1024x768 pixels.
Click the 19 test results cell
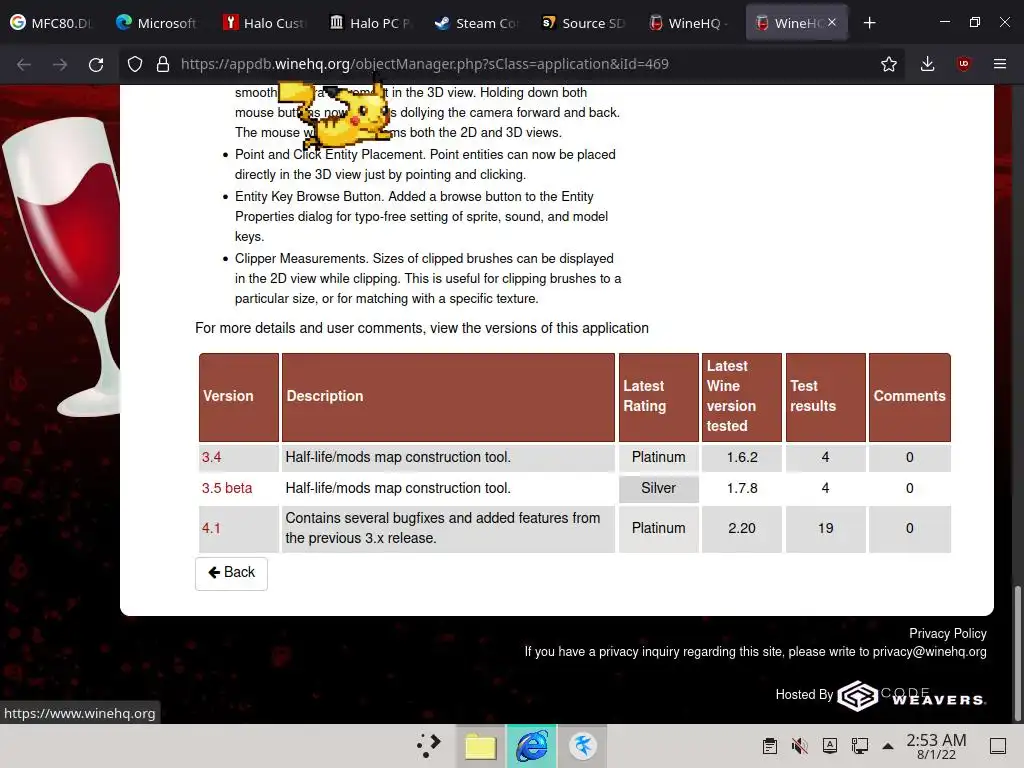[x=825, y=528]
